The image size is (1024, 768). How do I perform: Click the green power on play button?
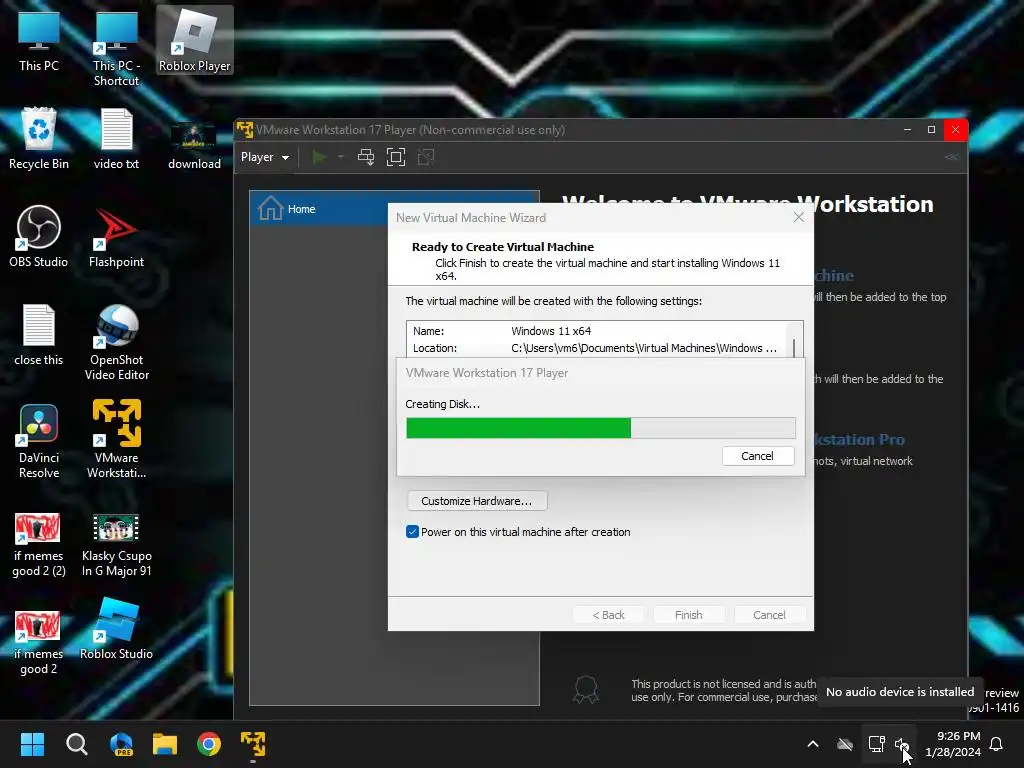(x=319, y=157)
